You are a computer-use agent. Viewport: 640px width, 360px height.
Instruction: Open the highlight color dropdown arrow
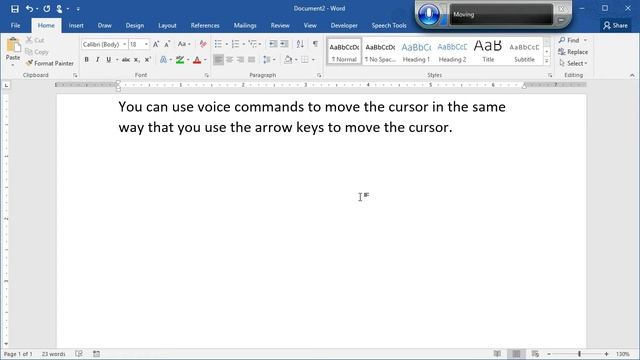188,60
